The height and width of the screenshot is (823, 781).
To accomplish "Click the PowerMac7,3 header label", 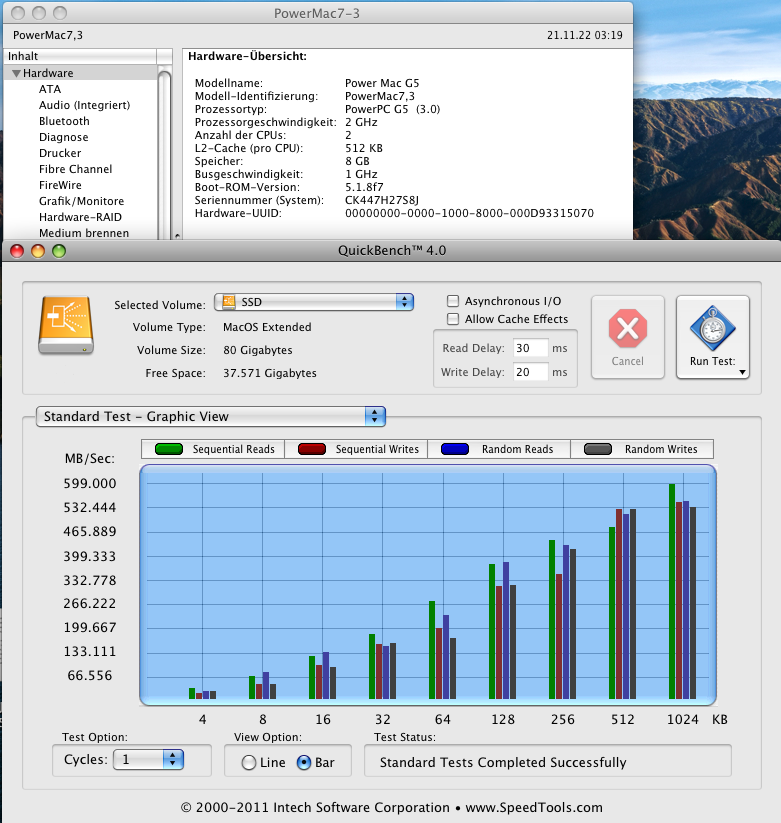I will [48, 35].
